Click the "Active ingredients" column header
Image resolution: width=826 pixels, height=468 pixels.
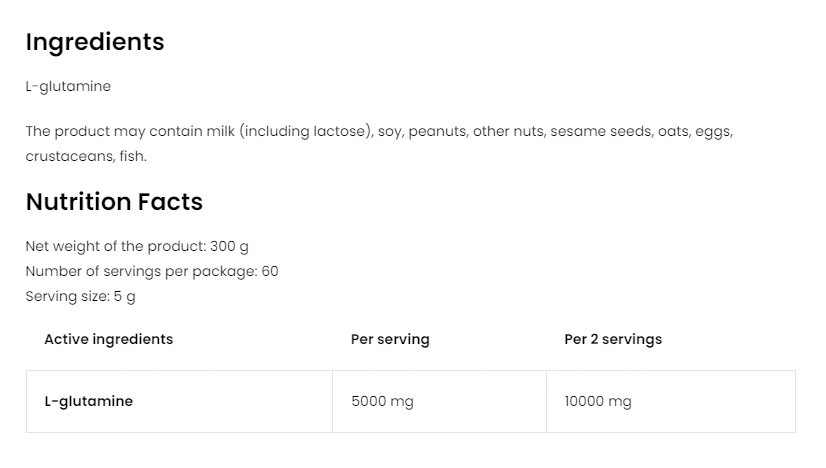click(109, 339)
